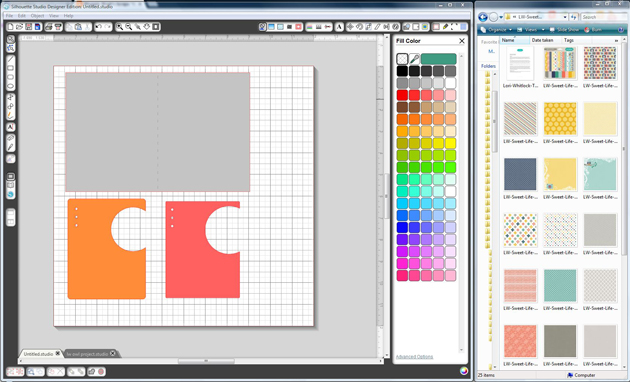Image resolution: width=630 pixels, height=382 pixels.
Task: Select the Fit to Window icon
Action: pos(155,27)
